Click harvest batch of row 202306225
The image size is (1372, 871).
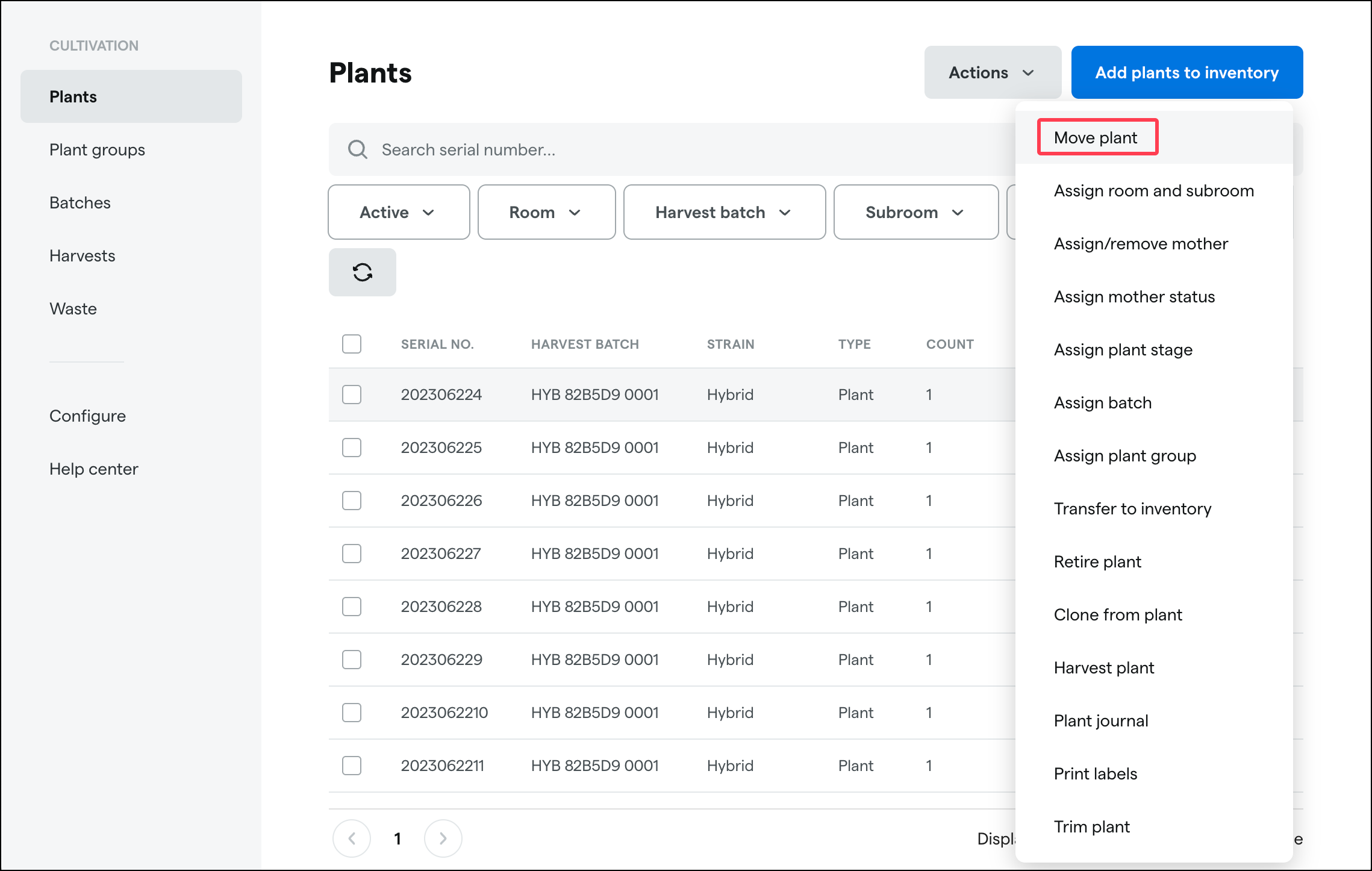tap(595, 448)
